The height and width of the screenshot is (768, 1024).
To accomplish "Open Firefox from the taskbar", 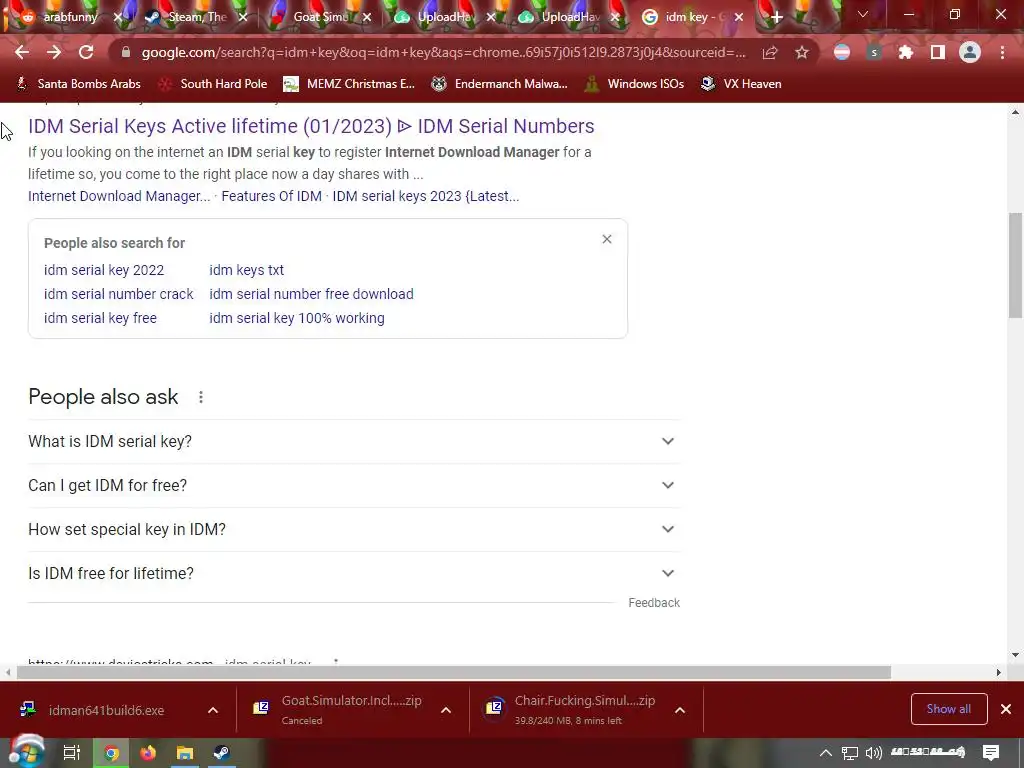I will [148, 753].
